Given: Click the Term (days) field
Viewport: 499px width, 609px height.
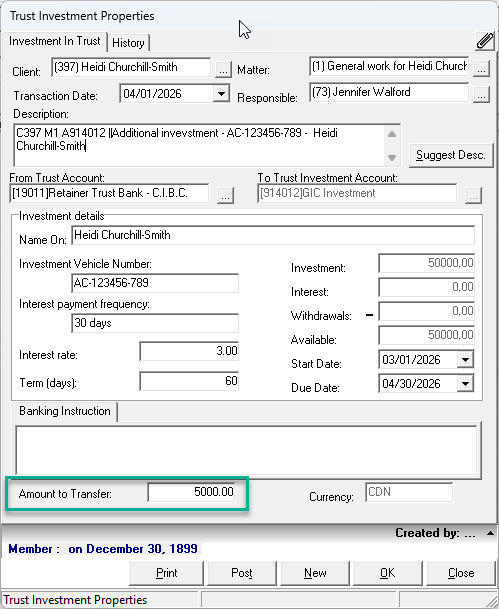Looking at the screenshot, I should 189,381.
